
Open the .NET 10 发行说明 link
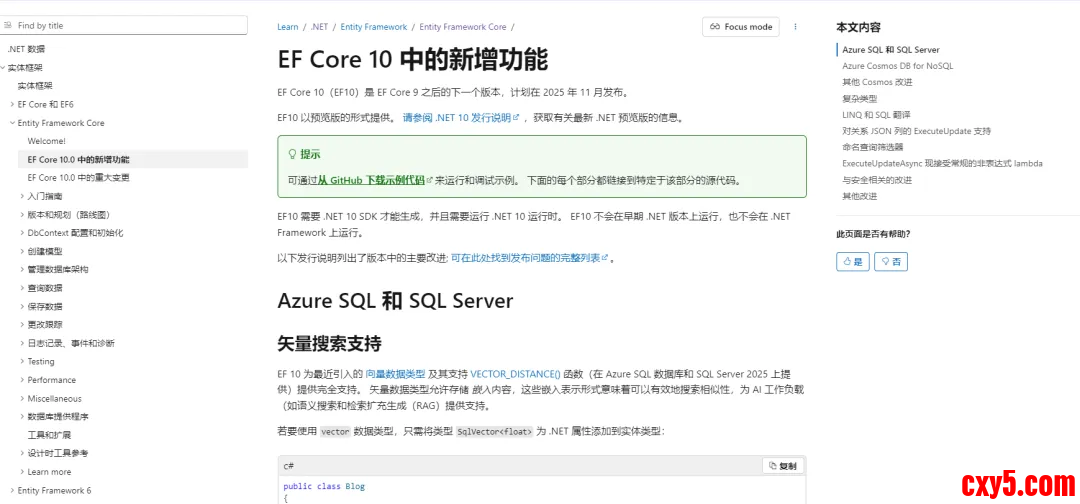(460, 118)
